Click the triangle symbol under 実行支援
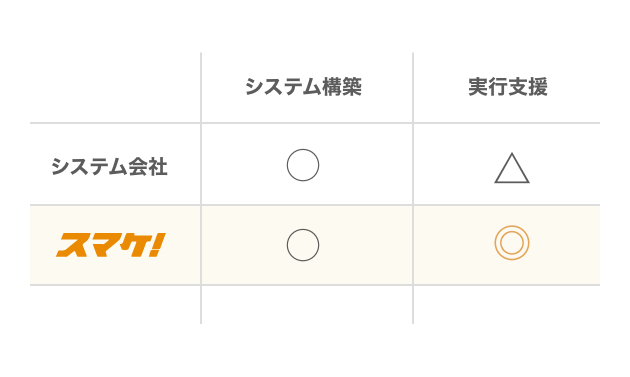 [511, 168]
